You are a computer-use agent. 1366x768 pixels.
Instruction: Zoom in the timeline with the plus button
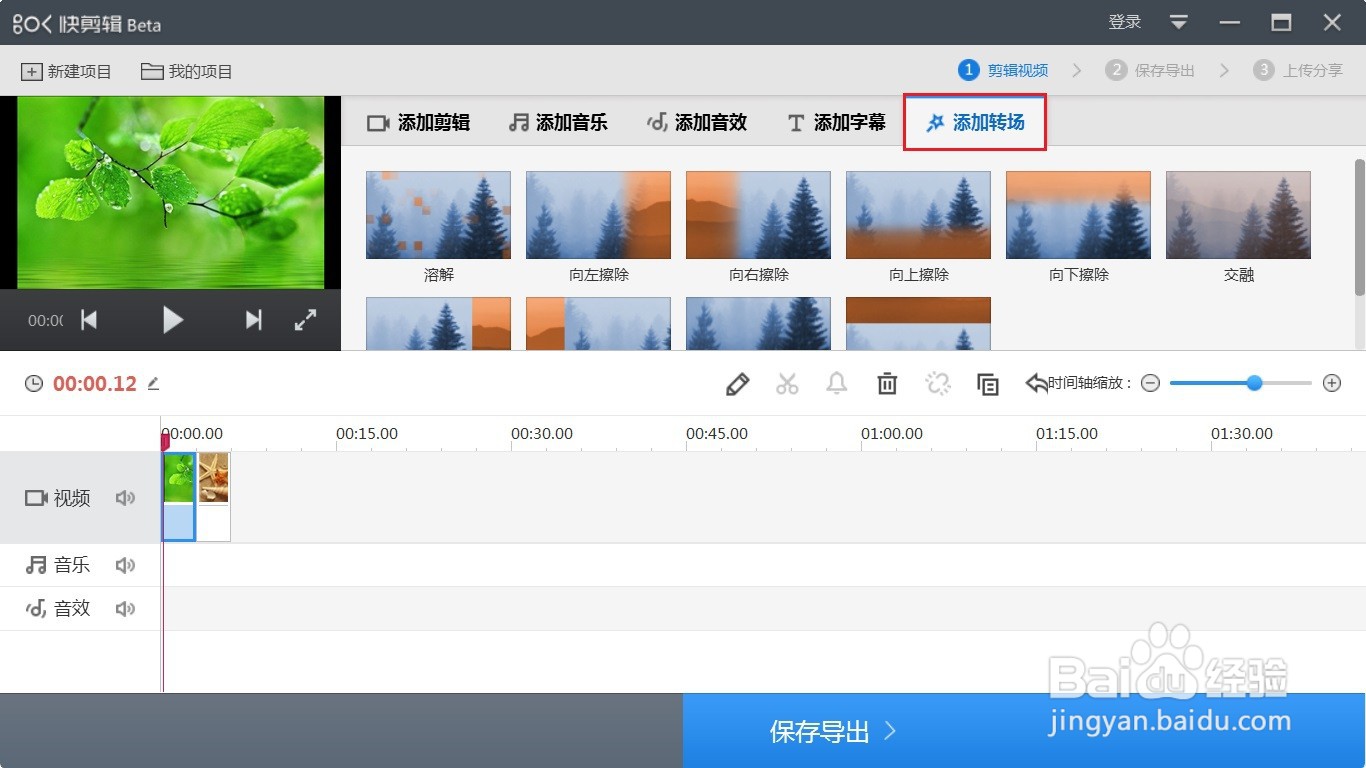[1332, 383]
